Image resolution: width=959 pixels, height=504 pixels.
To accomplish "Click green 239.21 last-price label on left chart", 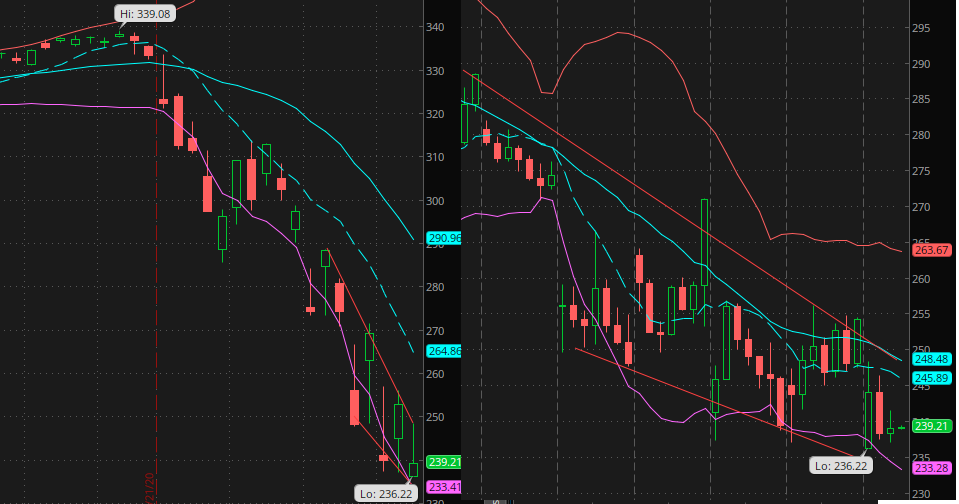I will click(443, 462).
